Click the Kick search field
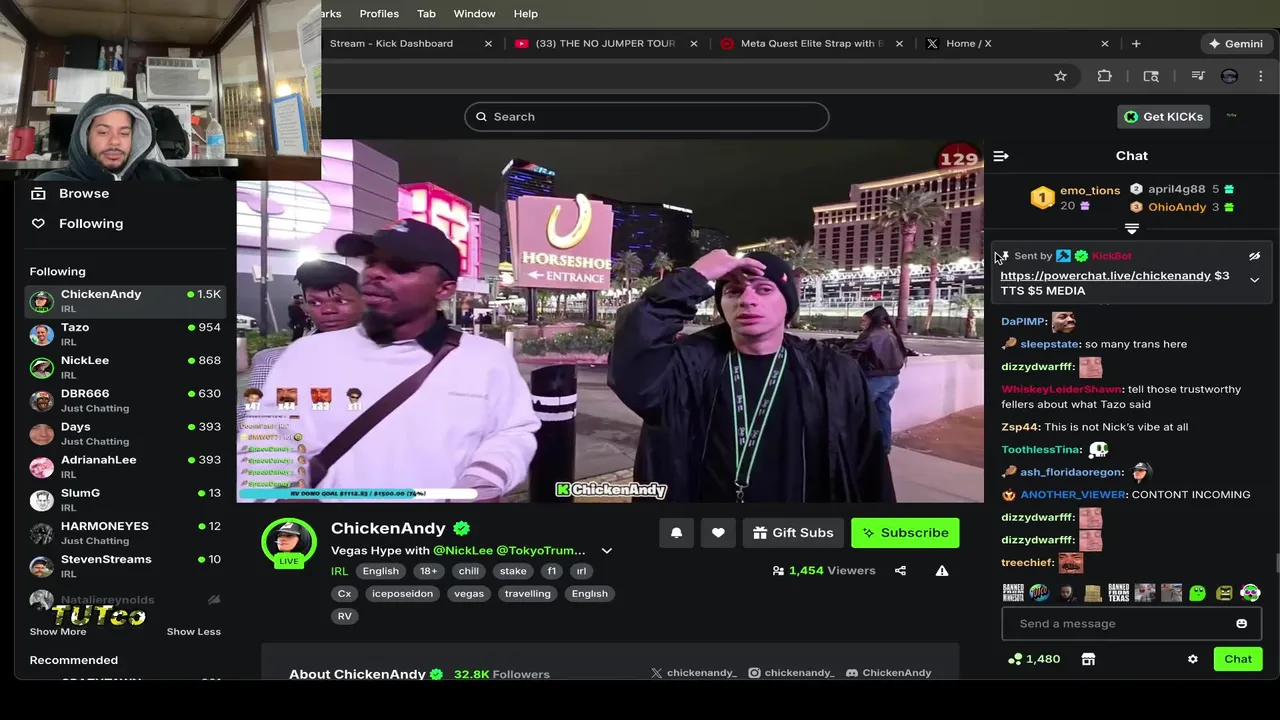The height and width of the screenshot is (720, 1280). click(x=646, y=117)
